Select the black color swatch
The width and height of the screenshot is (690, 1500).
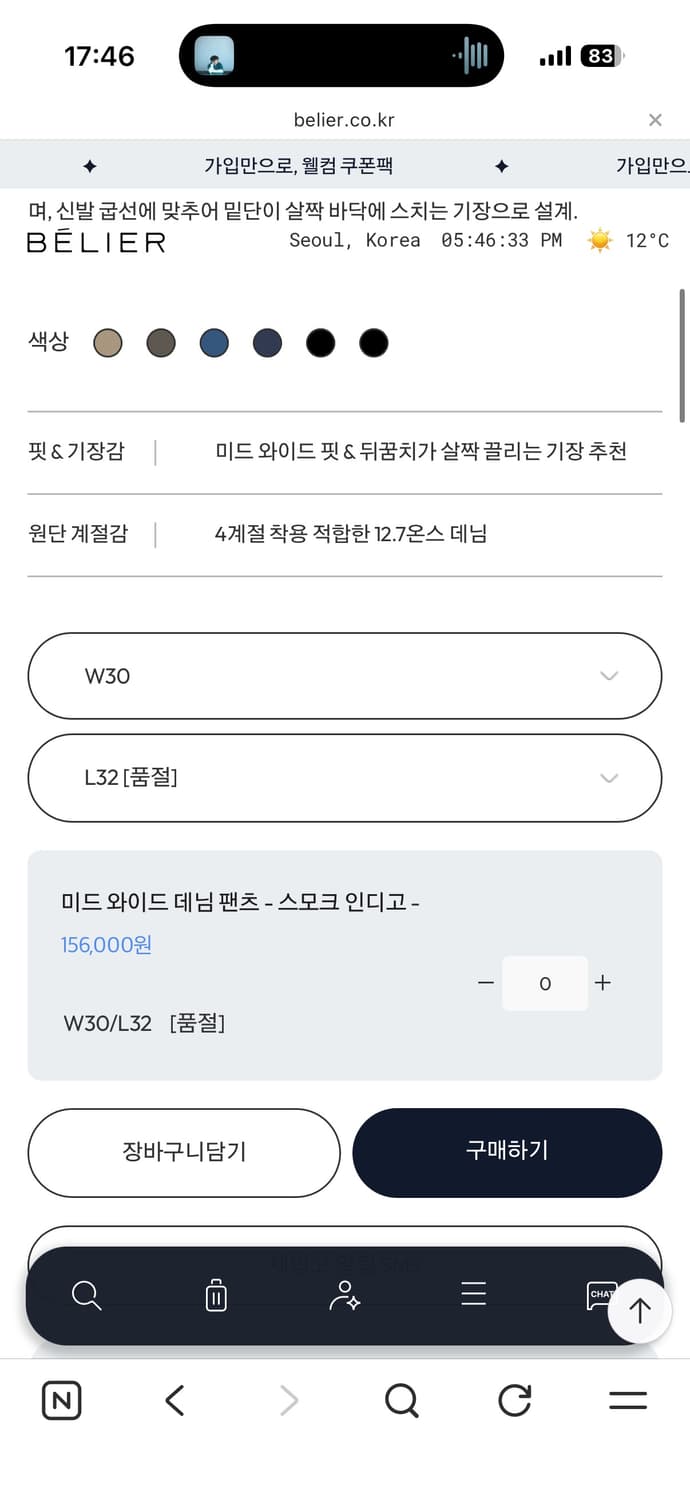coord(321,342)
